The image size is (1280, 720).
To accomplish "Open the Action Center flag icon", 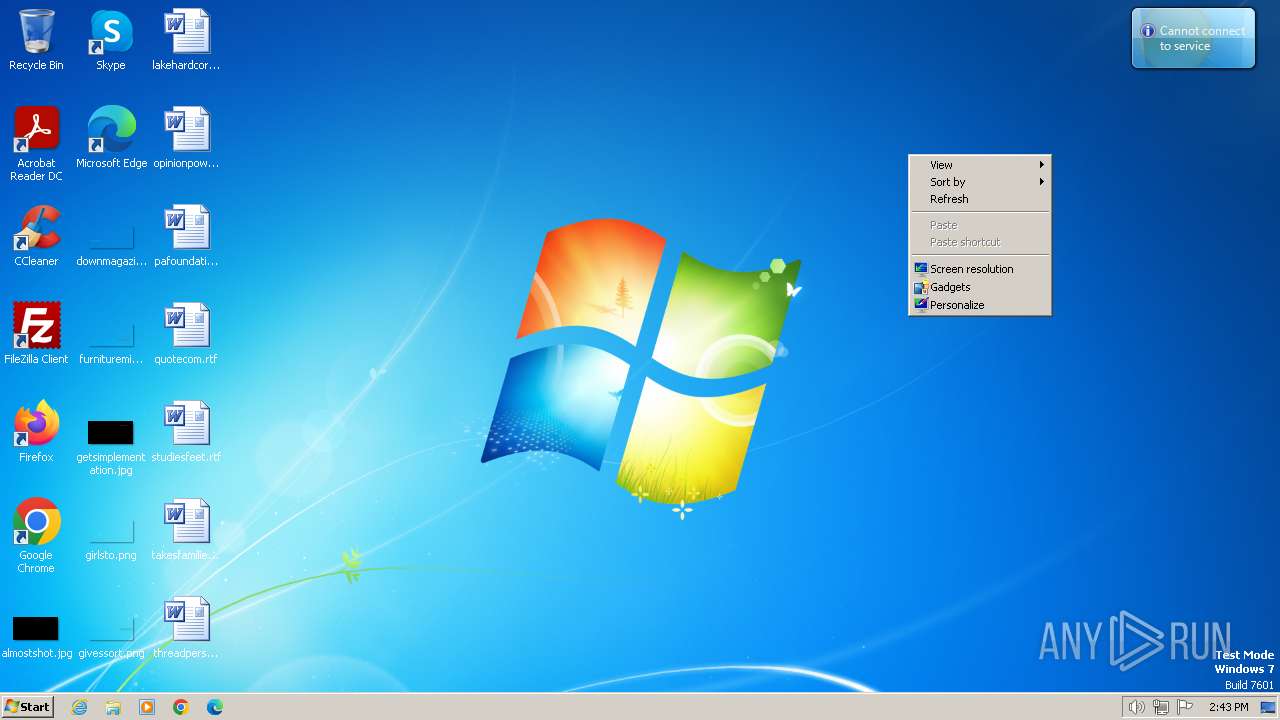I will [1185, 707].
